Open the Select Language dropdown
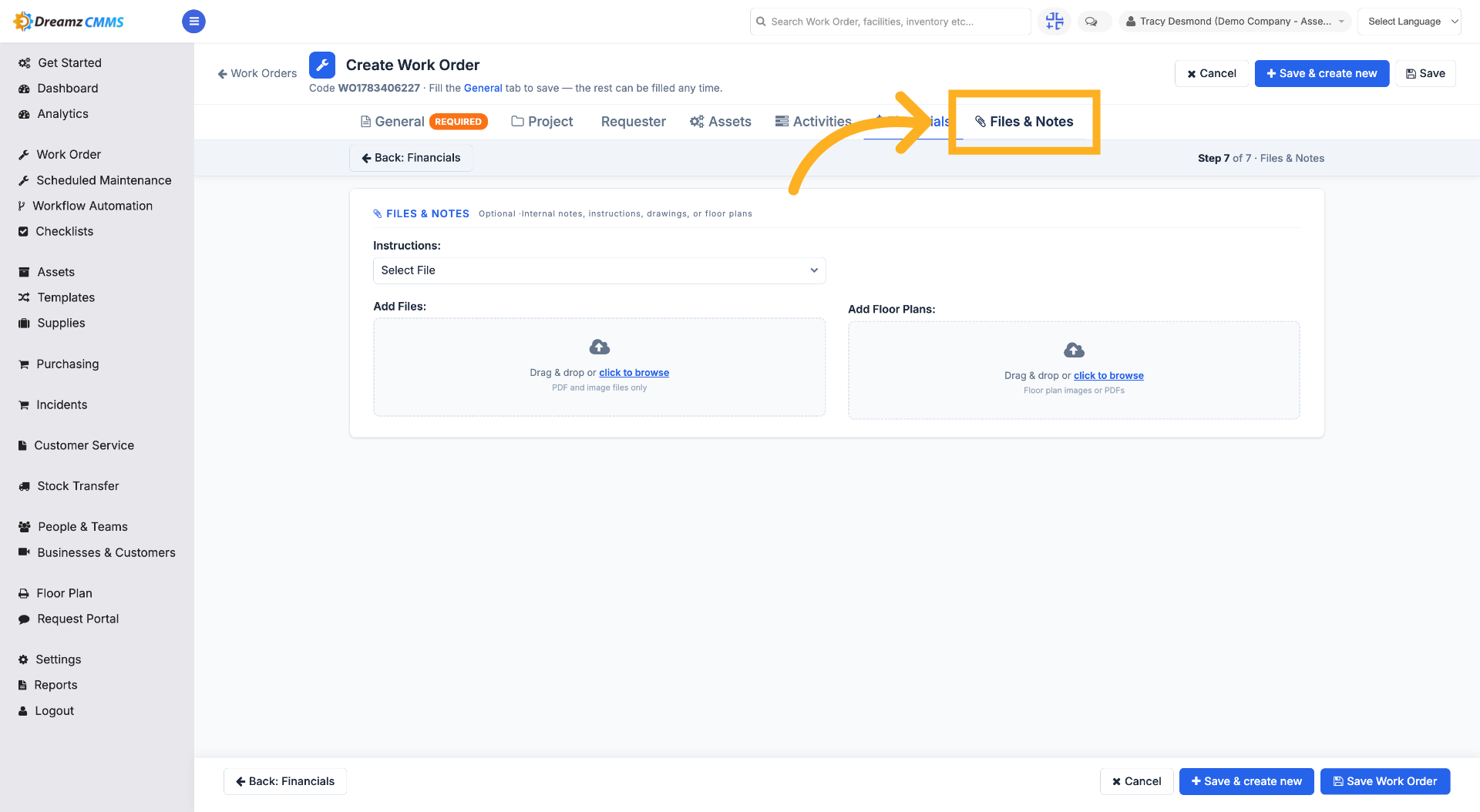 (1409, 22)
